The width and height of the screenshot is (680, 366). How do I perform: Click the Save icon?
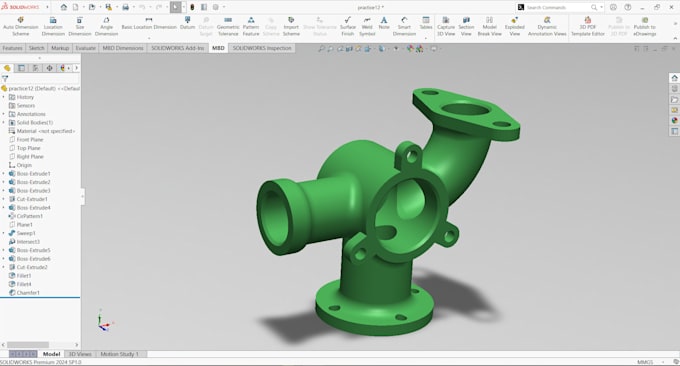click(108, 7)
